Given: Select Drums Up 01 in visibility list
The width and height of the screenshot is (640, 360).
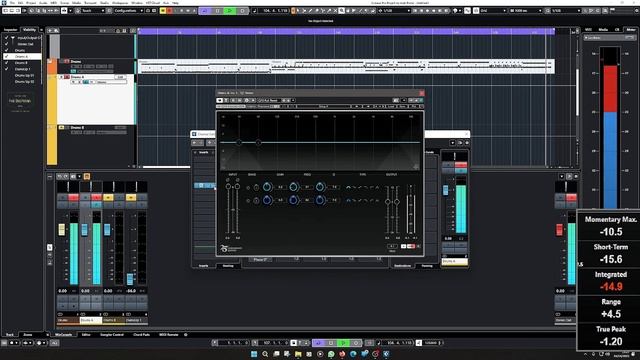Looking at the screenshot, I should (x=24, y=76).
